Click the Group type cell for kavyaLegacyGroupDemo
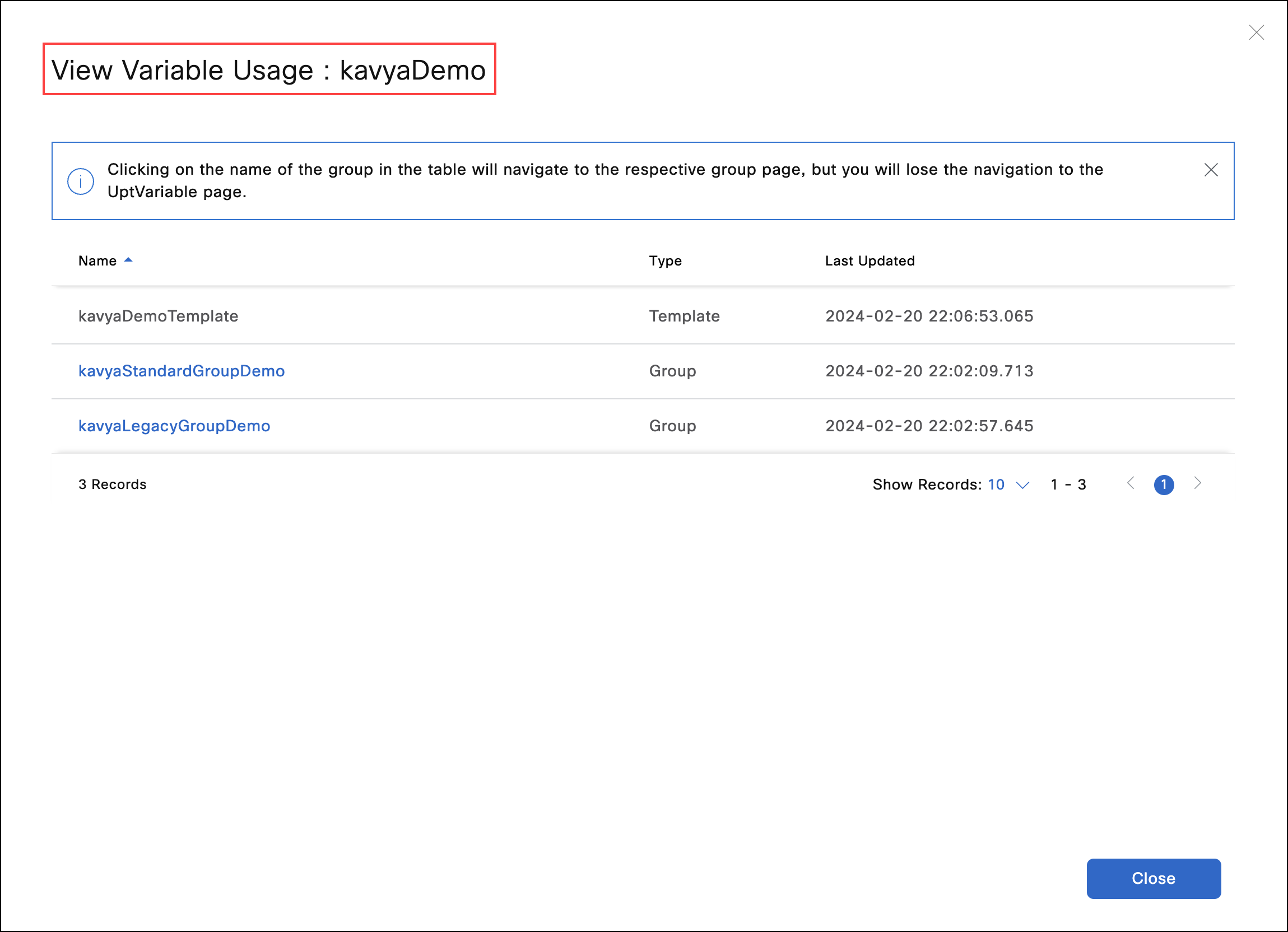 point(672,426)
